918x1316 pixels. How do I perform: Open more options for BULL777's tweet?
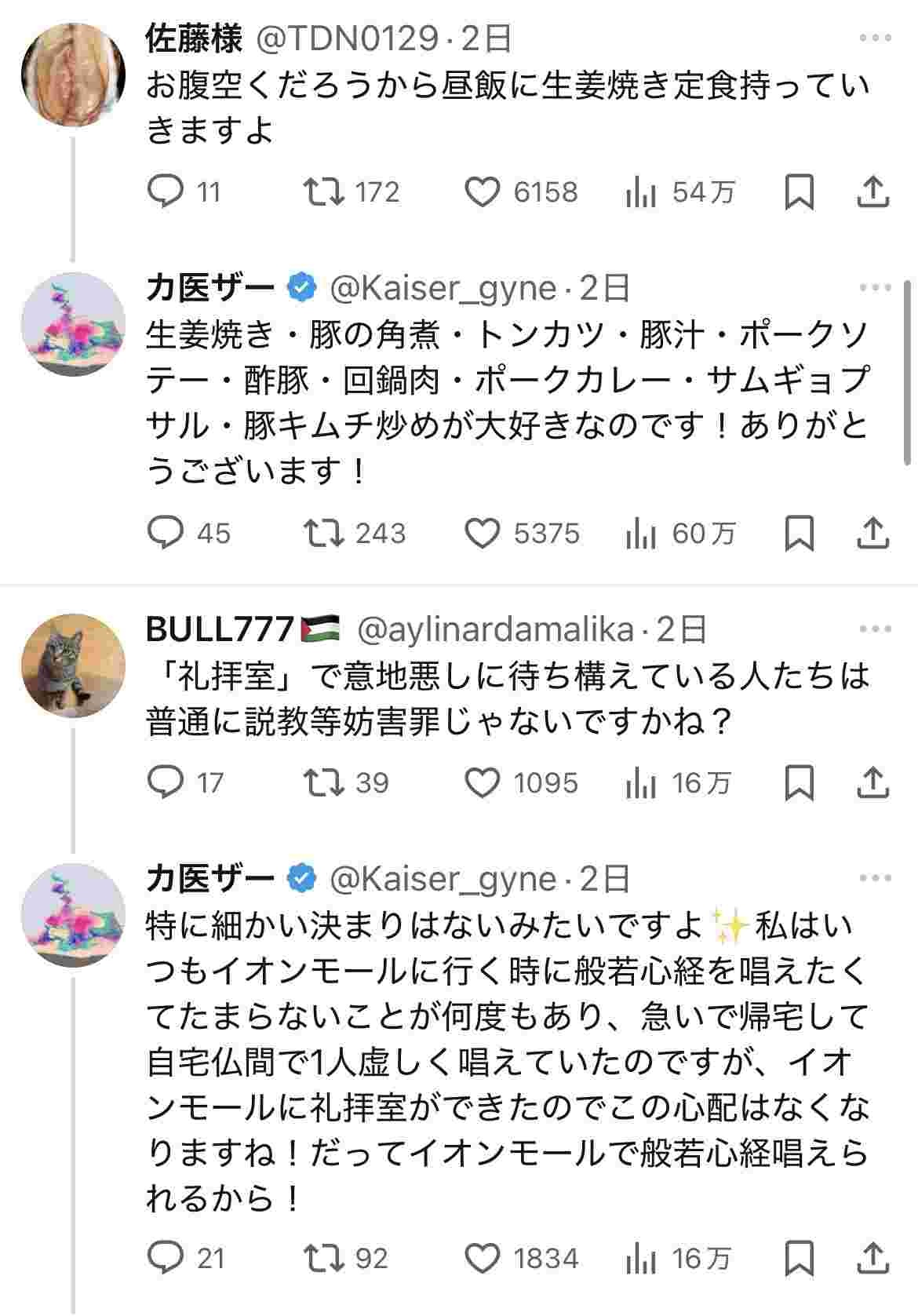point(875,629)
